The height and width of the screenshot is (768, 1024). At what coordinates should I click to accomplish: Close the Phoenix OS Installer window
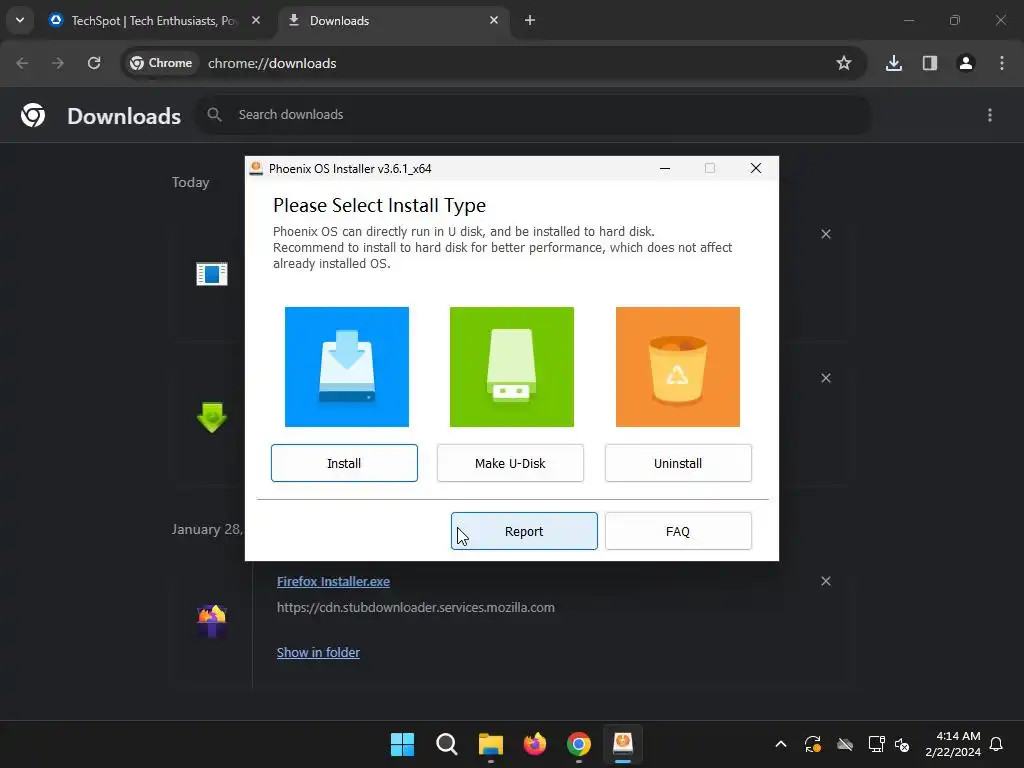[756, 168]
